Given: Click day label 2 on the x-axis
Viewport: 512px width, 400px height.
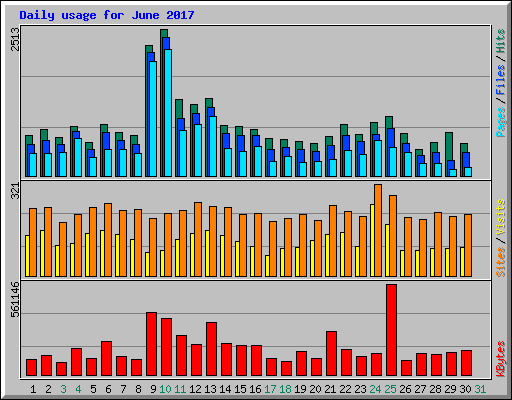Looking at the screenshot, I should [48, 389].
